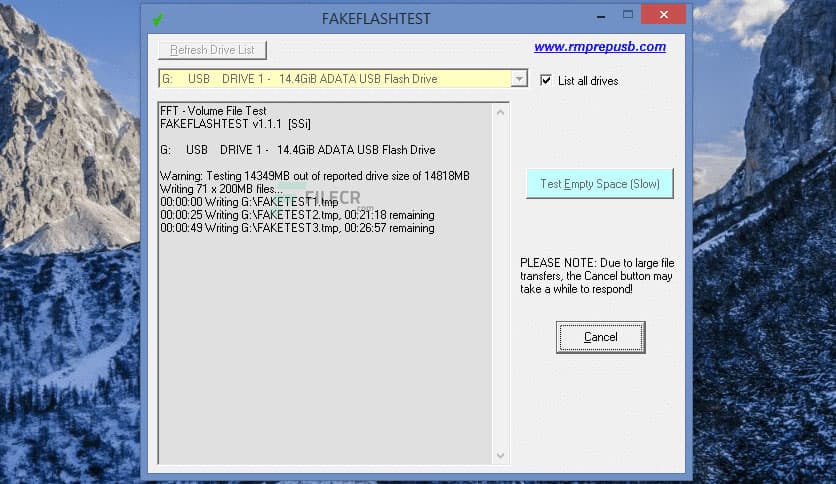836x484 pixels.
Task: Click 'FAKEFLASHTEST v1.1.1 [SSi]' log line
Action: pos(235,124)
